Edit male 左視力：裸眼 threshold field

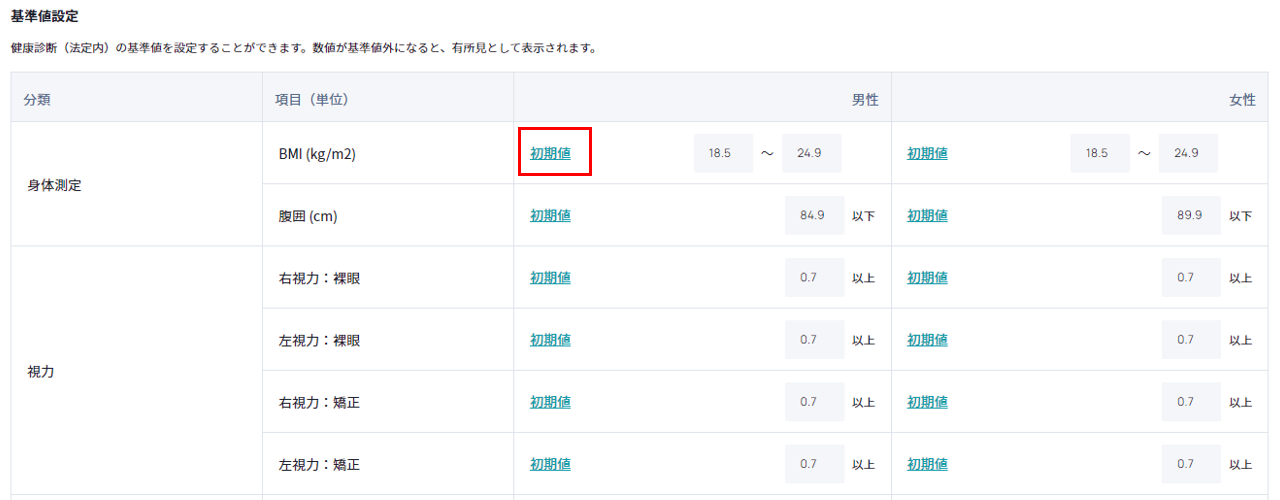815,340
